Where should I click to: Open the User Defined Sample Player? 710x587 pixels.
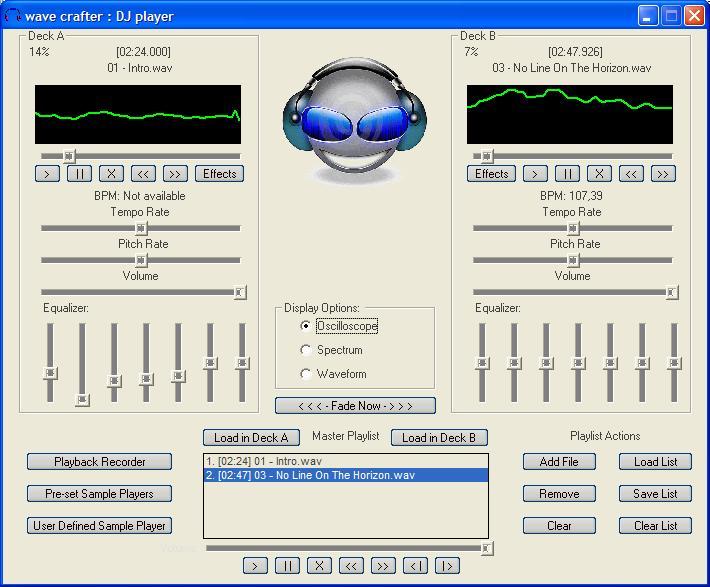(x=100, y=526)
